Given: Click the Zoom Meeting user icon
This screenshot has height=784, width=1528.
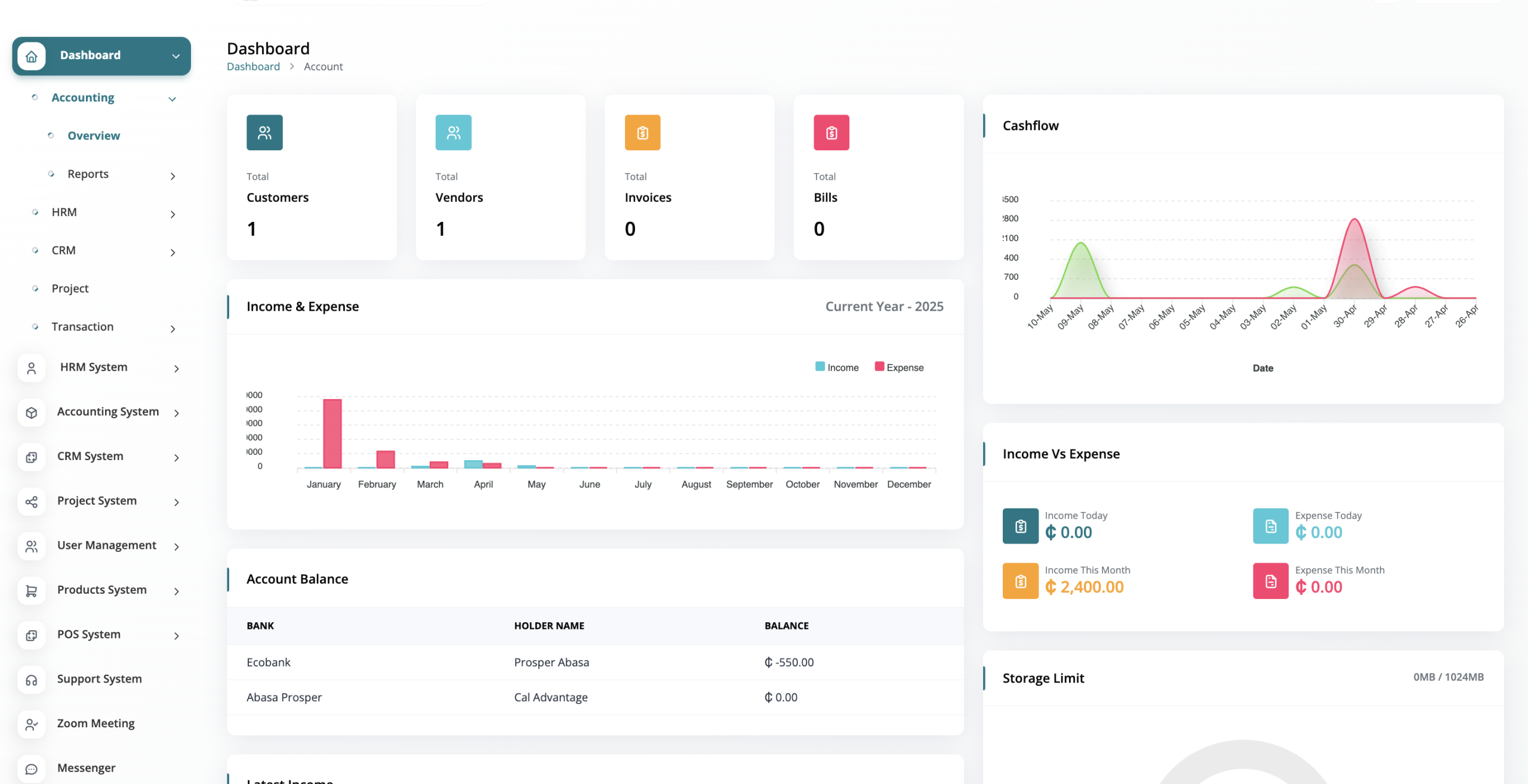Looking at the screenshot, I should click(x=32, y=724).
